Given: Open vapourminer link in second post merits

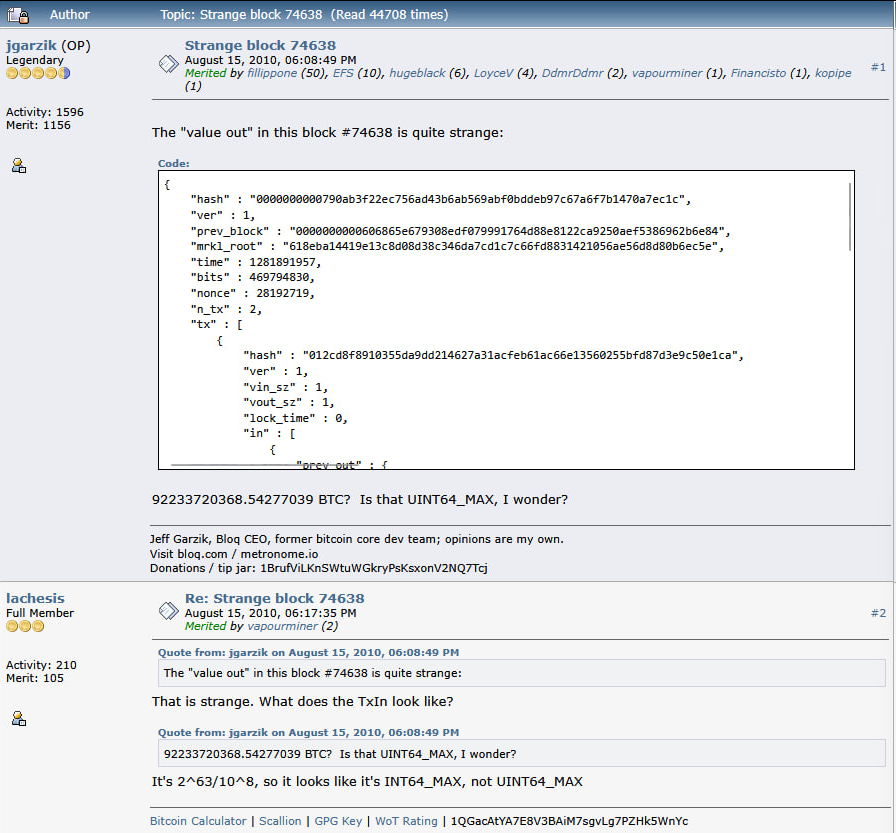Looking at the screenshot, I should point(282,626).
